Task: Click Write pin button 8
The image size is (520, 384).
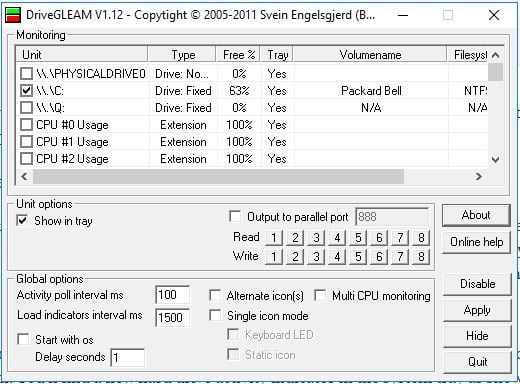Action: coord(421,257)
